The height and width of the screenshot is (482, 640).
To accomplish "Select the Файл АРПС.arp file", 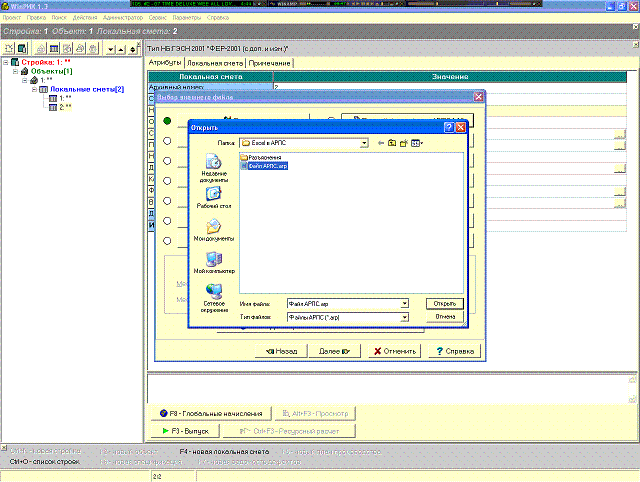I will 264,166.
